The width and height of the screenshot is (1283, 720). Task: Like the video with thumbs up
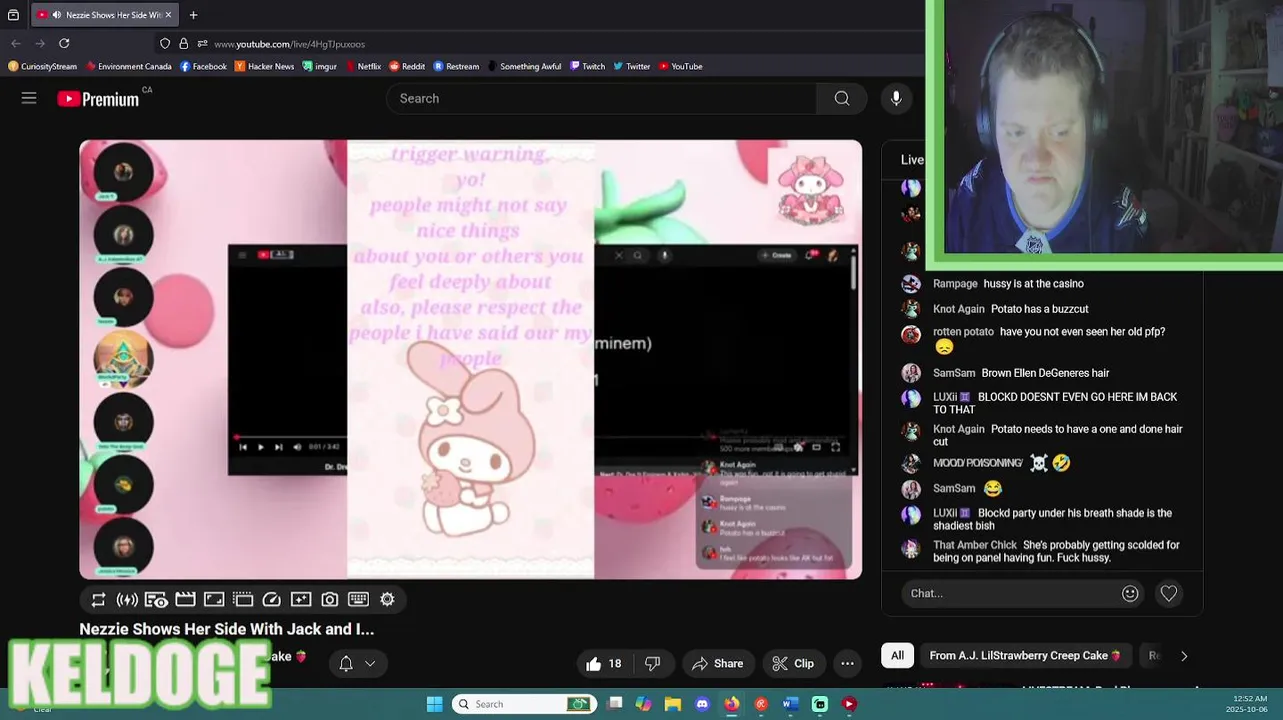[604, 663]
